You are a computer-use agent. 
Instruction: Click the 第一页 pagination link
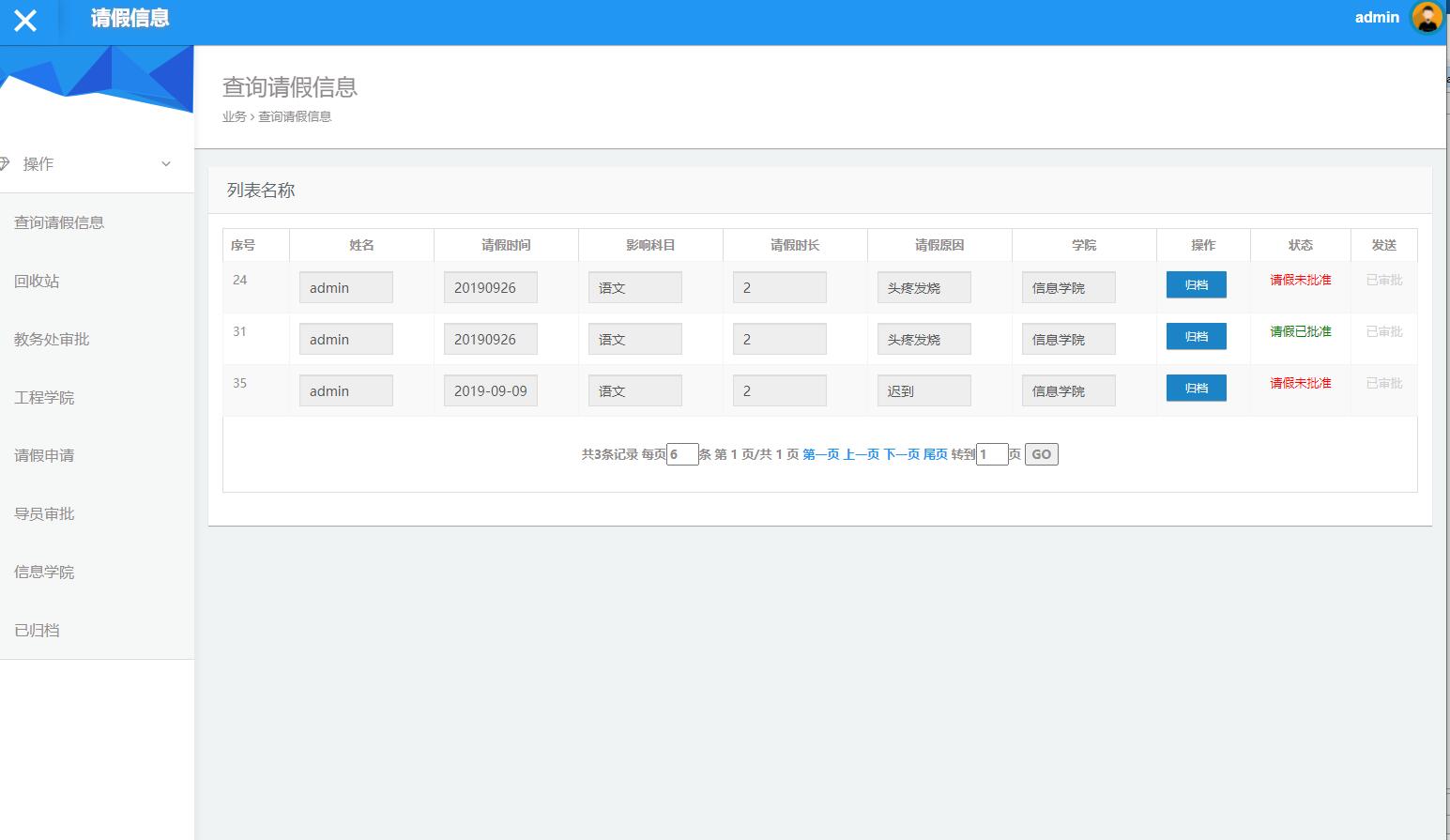[x=820, y=454]
